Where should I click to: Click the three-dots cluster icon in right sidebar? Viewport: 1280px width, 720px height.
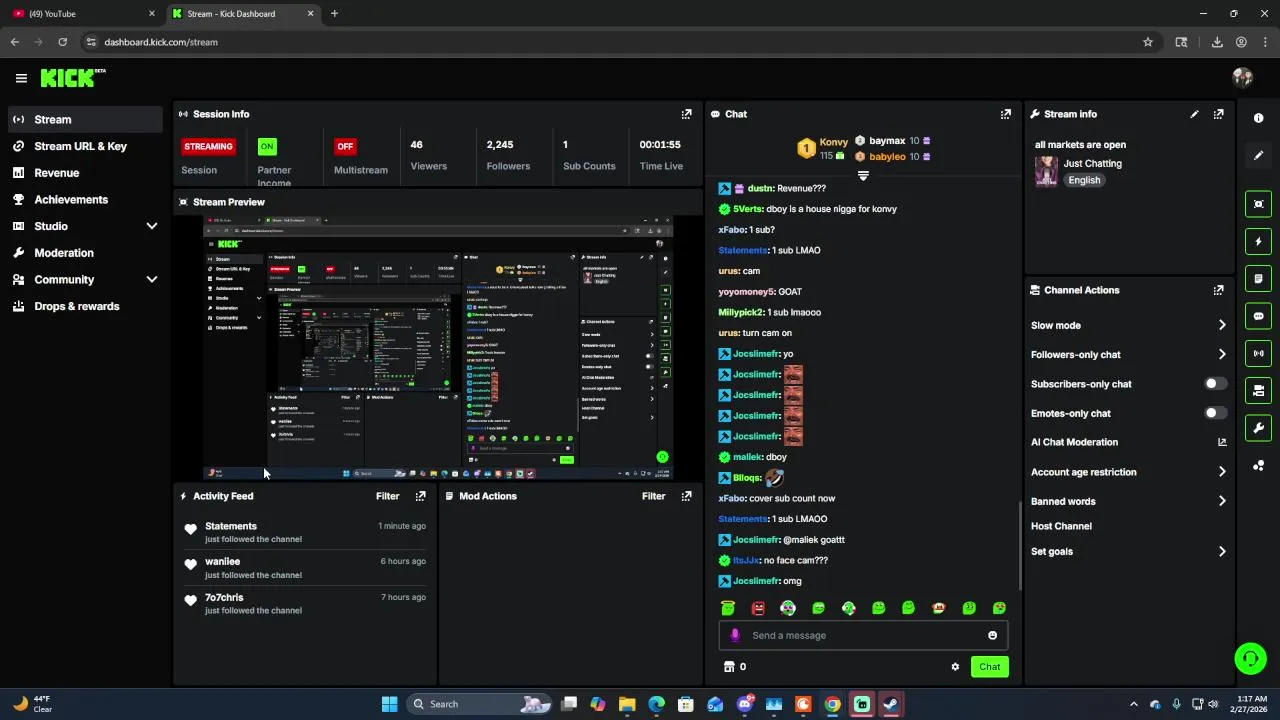[x=1258, y=466]
